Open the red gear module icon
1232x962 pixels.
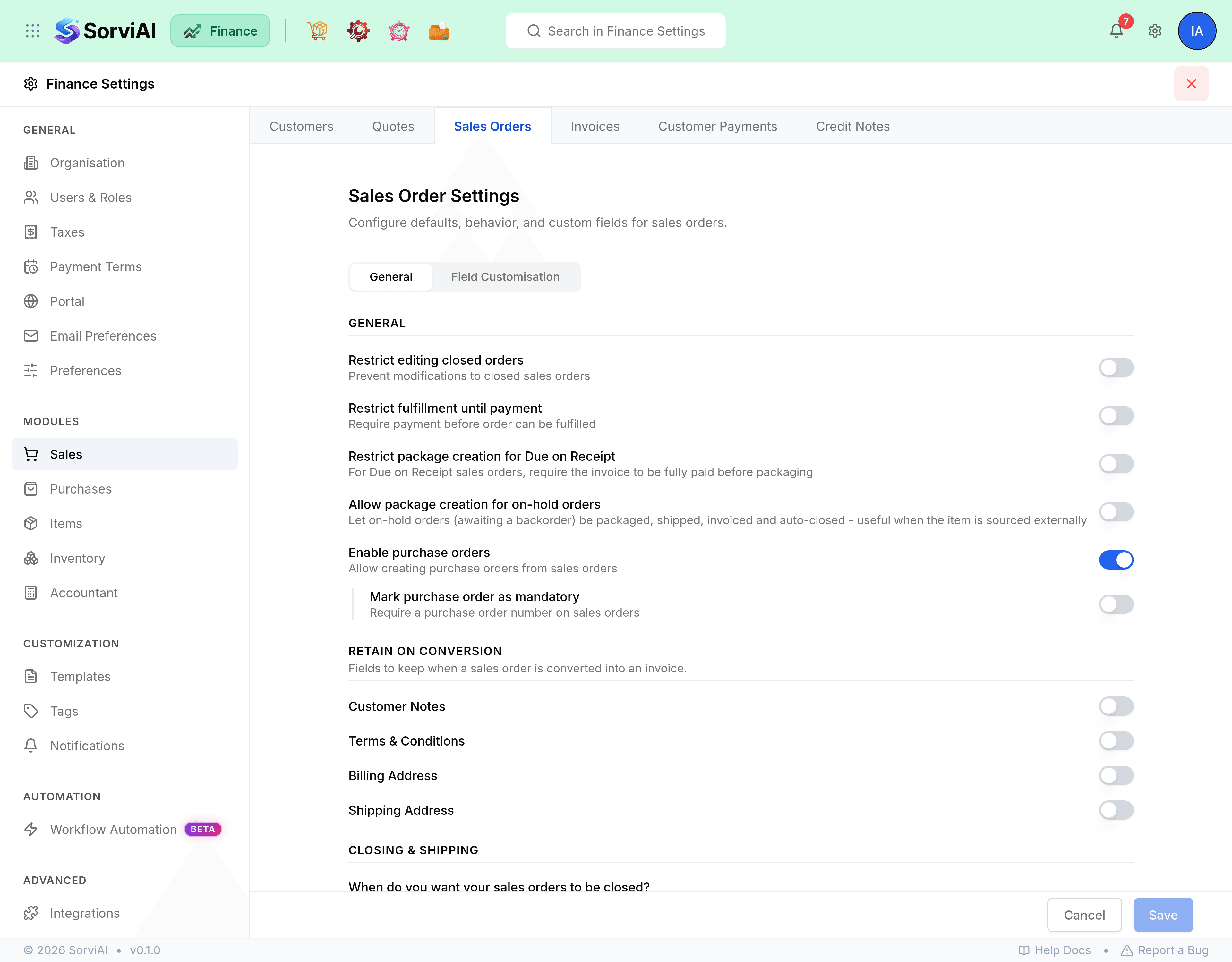358,31
